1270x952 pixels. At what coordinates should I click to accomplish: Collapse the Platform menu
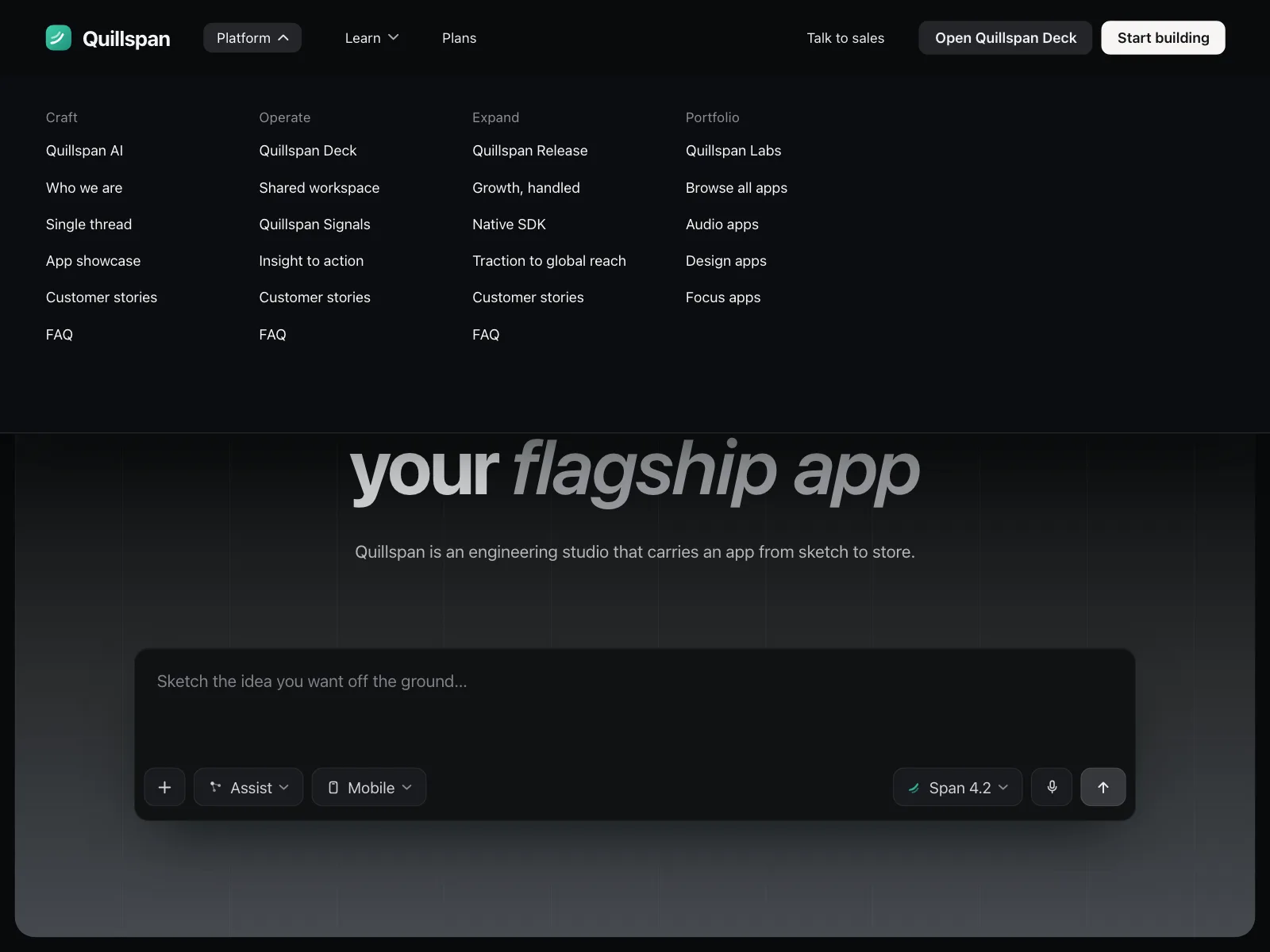coord(252,38)
